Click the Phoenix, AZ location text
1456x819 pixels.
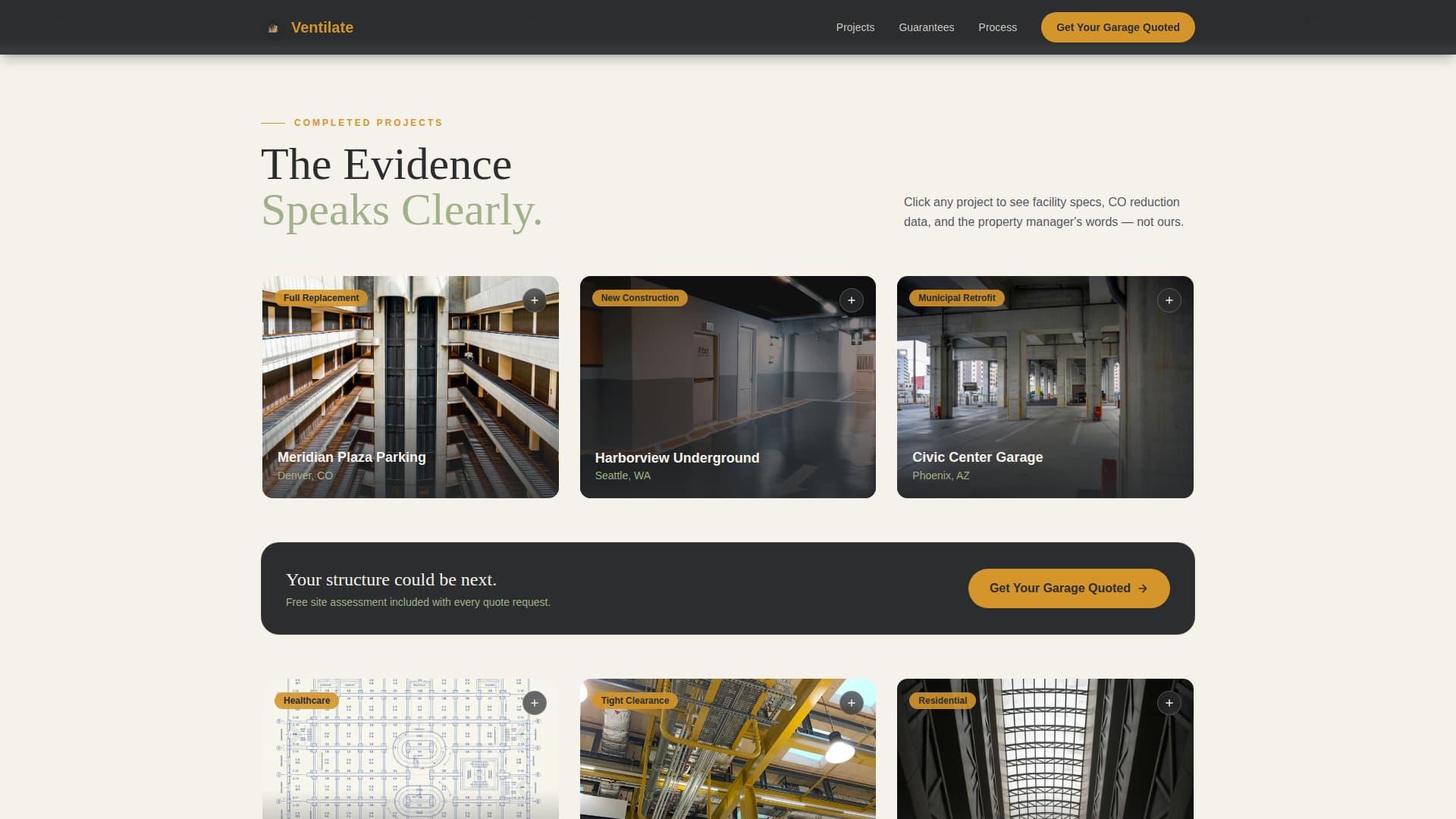tap(940, 475)
